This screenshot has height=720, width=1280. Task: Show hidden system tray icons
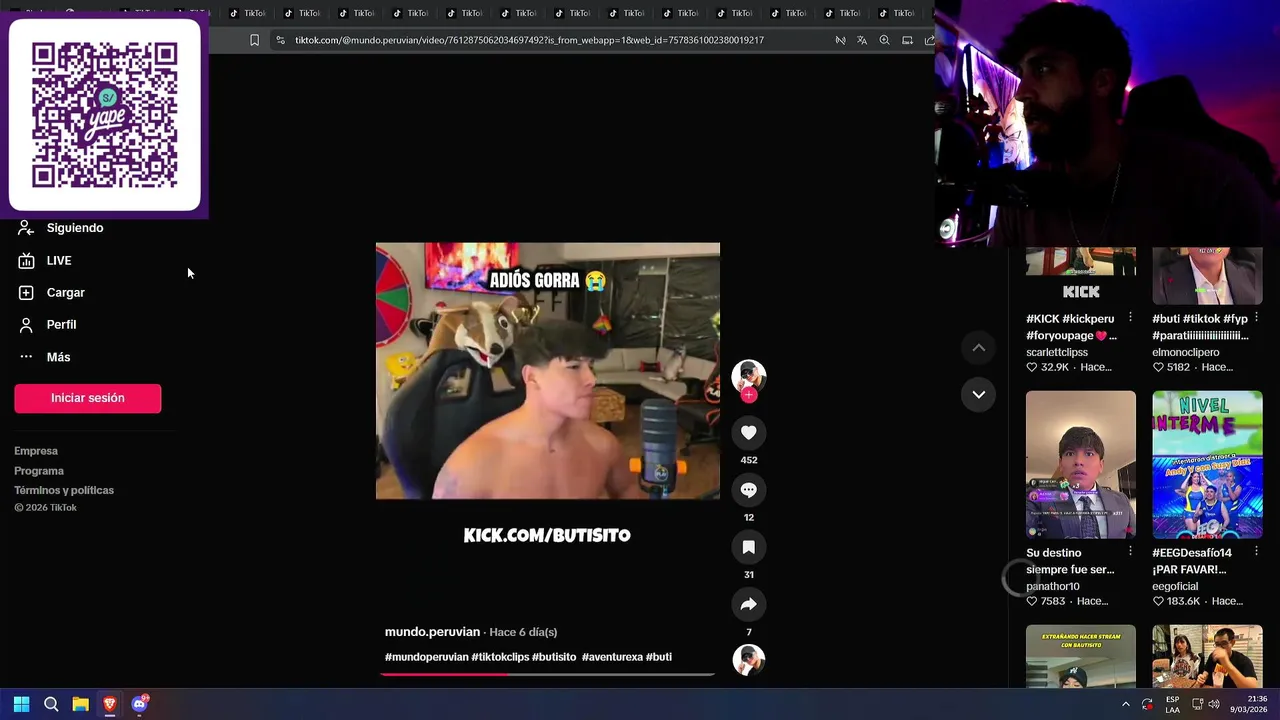pyautogui.click(x=1126, y=704)
